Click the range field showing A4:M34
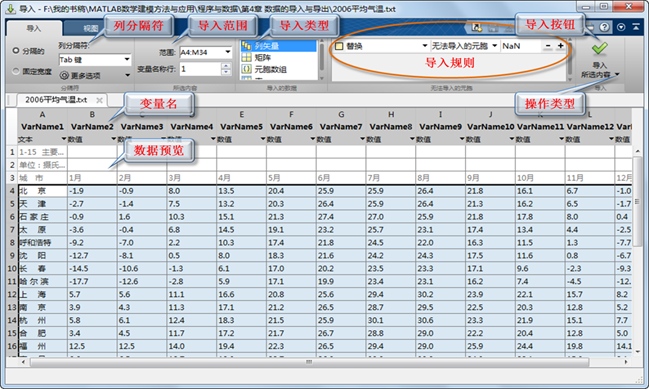 tap(201, 52)
